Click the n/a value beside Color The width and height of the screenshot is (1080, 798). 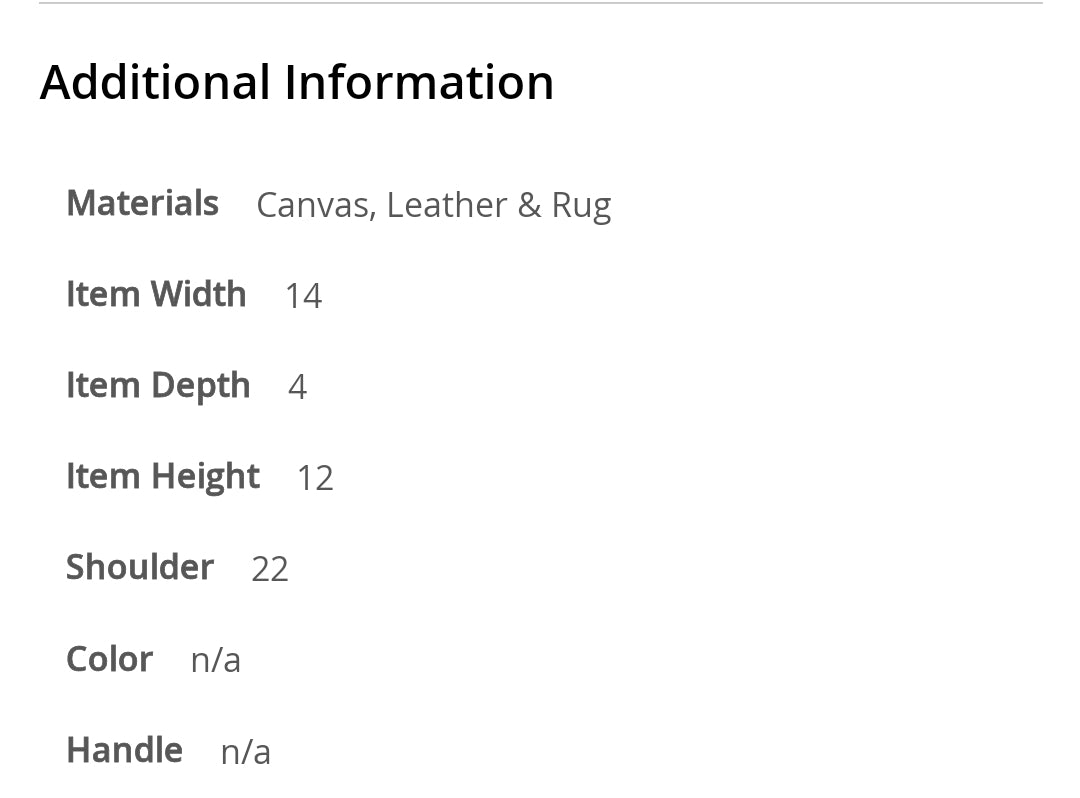216,660
